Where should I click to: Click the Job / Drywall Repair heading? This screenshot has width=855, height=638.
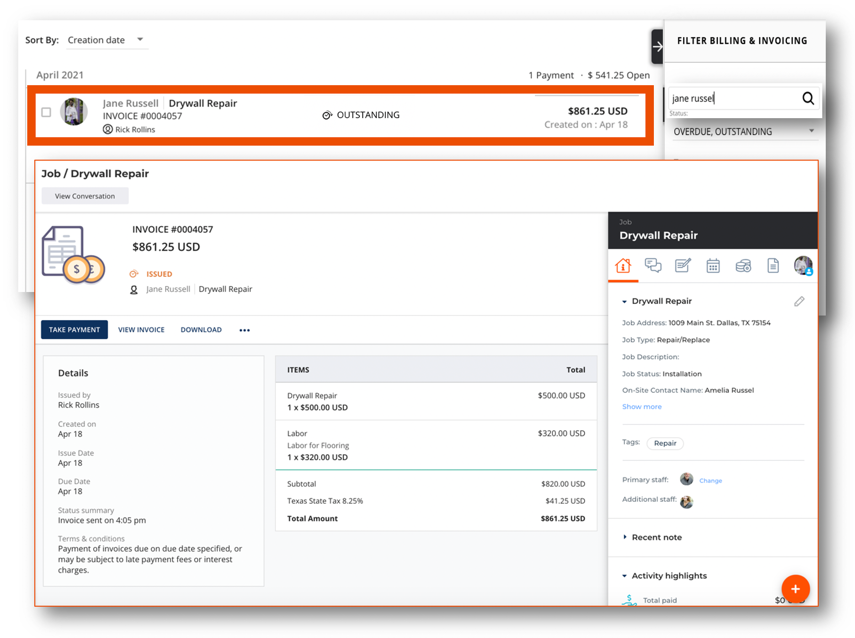click(95, 173)
